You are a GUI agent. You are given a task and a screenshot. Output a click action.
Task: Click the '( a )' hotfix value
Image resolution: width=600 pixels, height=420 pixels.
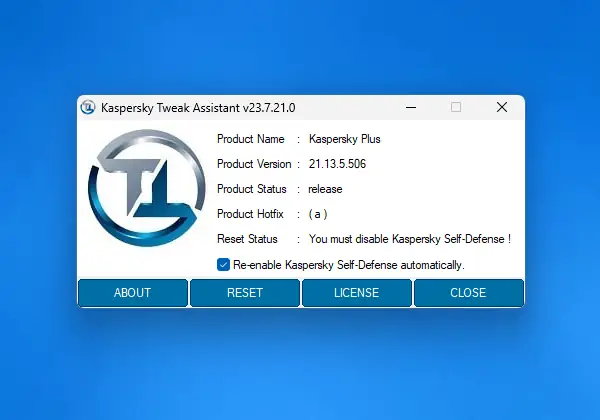tap(318, 214)
